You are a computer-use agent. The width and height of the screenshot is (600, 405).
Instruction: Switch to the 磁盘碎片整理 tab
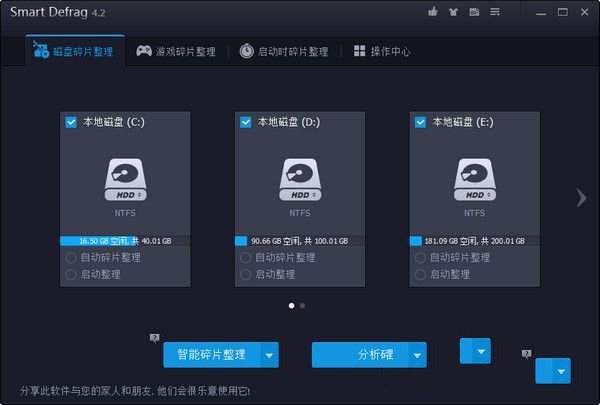[75, 51]
